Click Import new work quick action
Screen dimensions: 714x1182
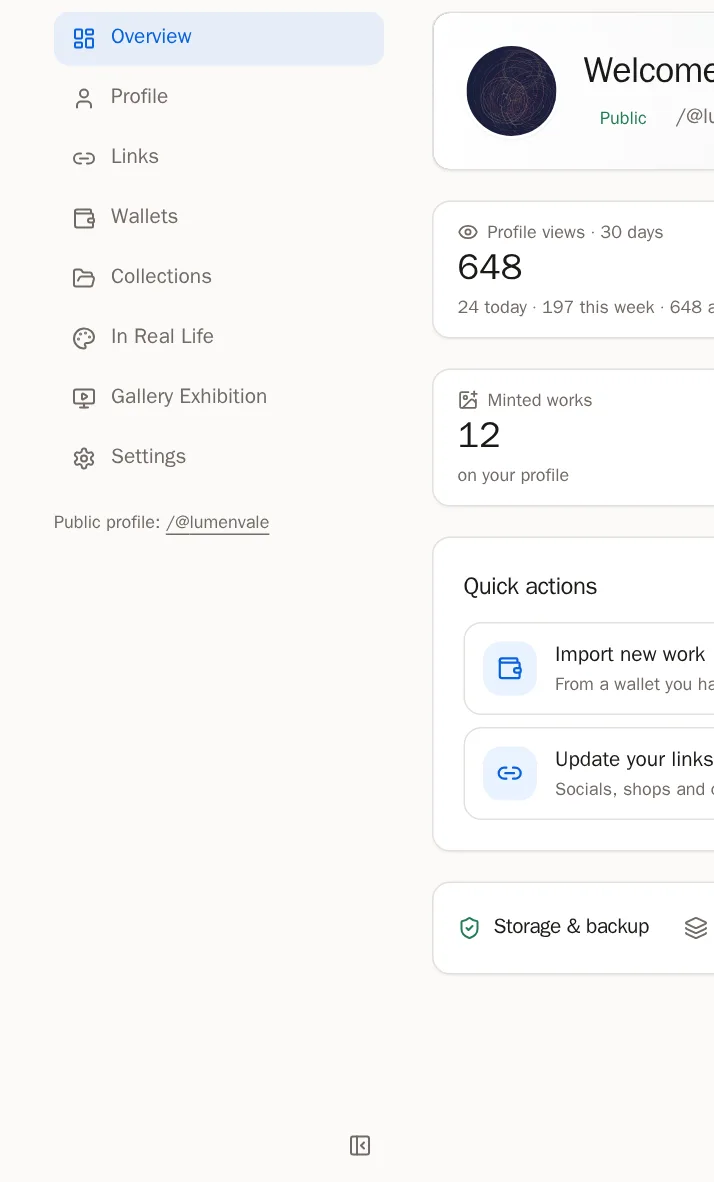click(589, 668)
